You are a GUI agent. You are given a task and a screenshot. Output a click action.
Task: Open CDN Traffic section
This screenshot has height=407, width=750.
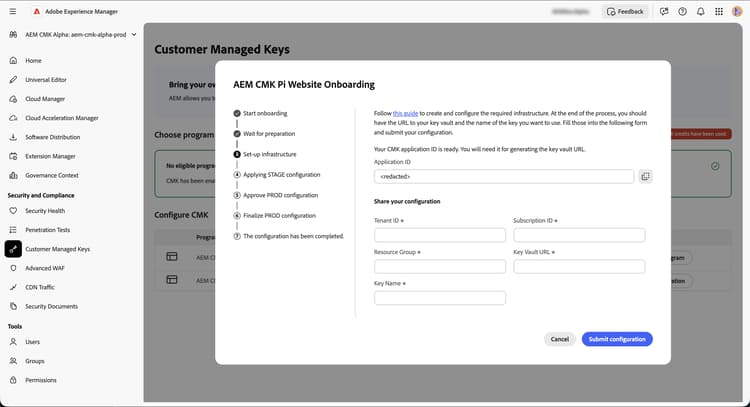[x=40, y=287]
